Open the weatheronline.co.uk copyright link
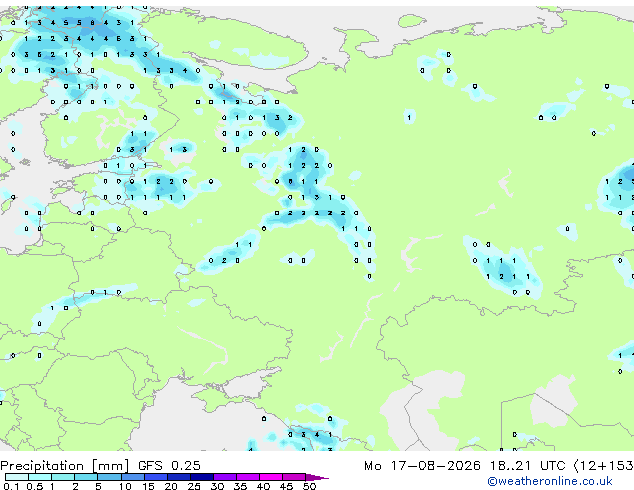Viewport: 634px width, 490px height. pyautogui.click(x=550, y=481)
